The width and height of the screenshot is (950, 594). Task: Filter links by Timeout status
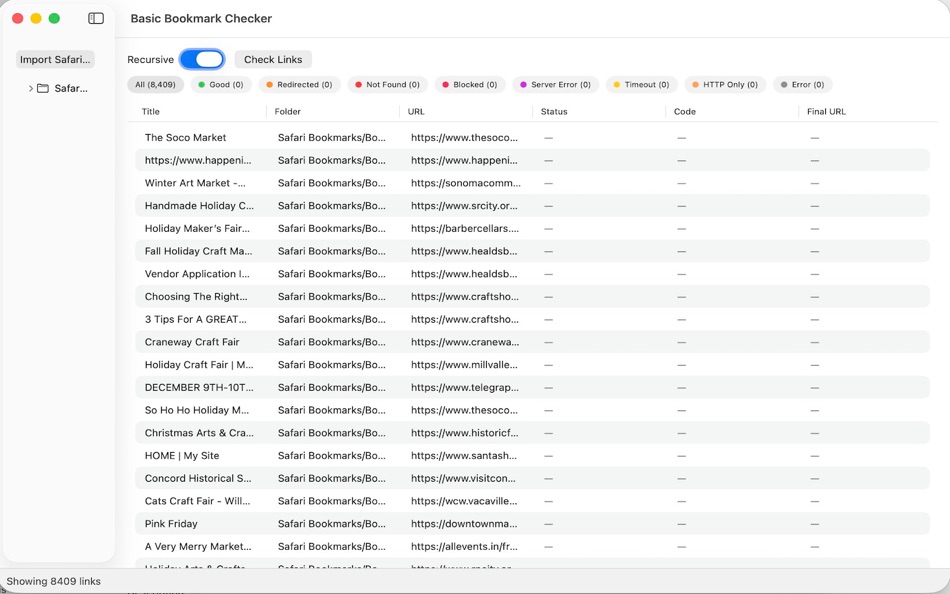(640, 84)
